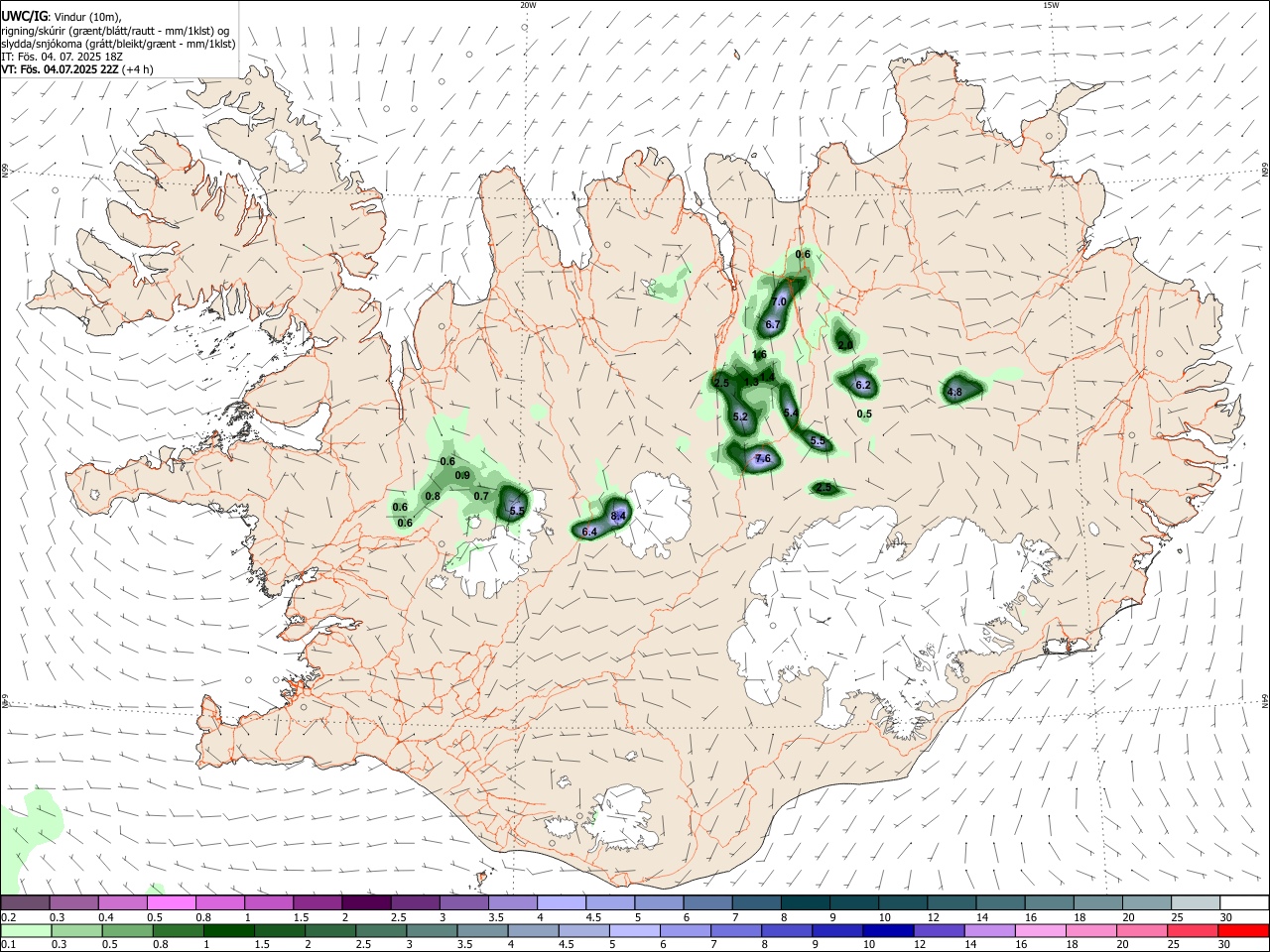The height and width of the screenshot is (952, 1270).
Task: Click the 6.2 precipitation value
Action: coord(863,385)
